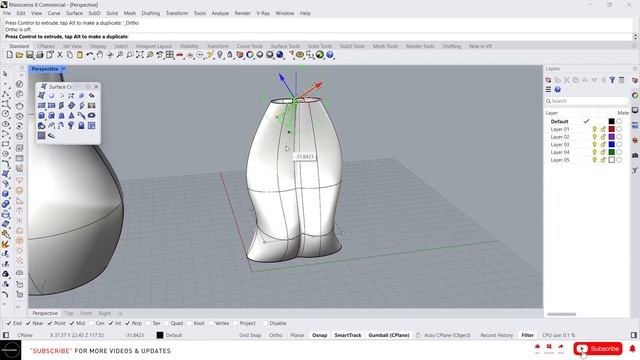Enable the Quad osnap checkbox
The height and width of the screenshot is (360, 640).
click(x=166, y=323)
